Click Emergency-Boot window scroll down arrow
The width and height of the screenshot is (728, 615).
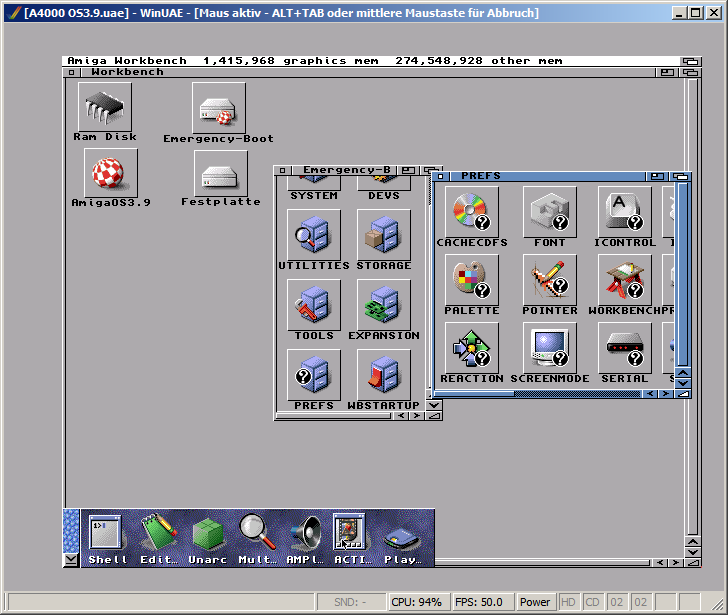434,405
